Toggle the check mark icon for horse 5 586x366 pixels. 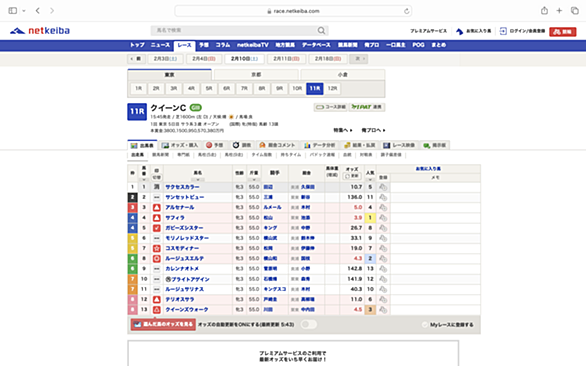[x=157, y=228]
